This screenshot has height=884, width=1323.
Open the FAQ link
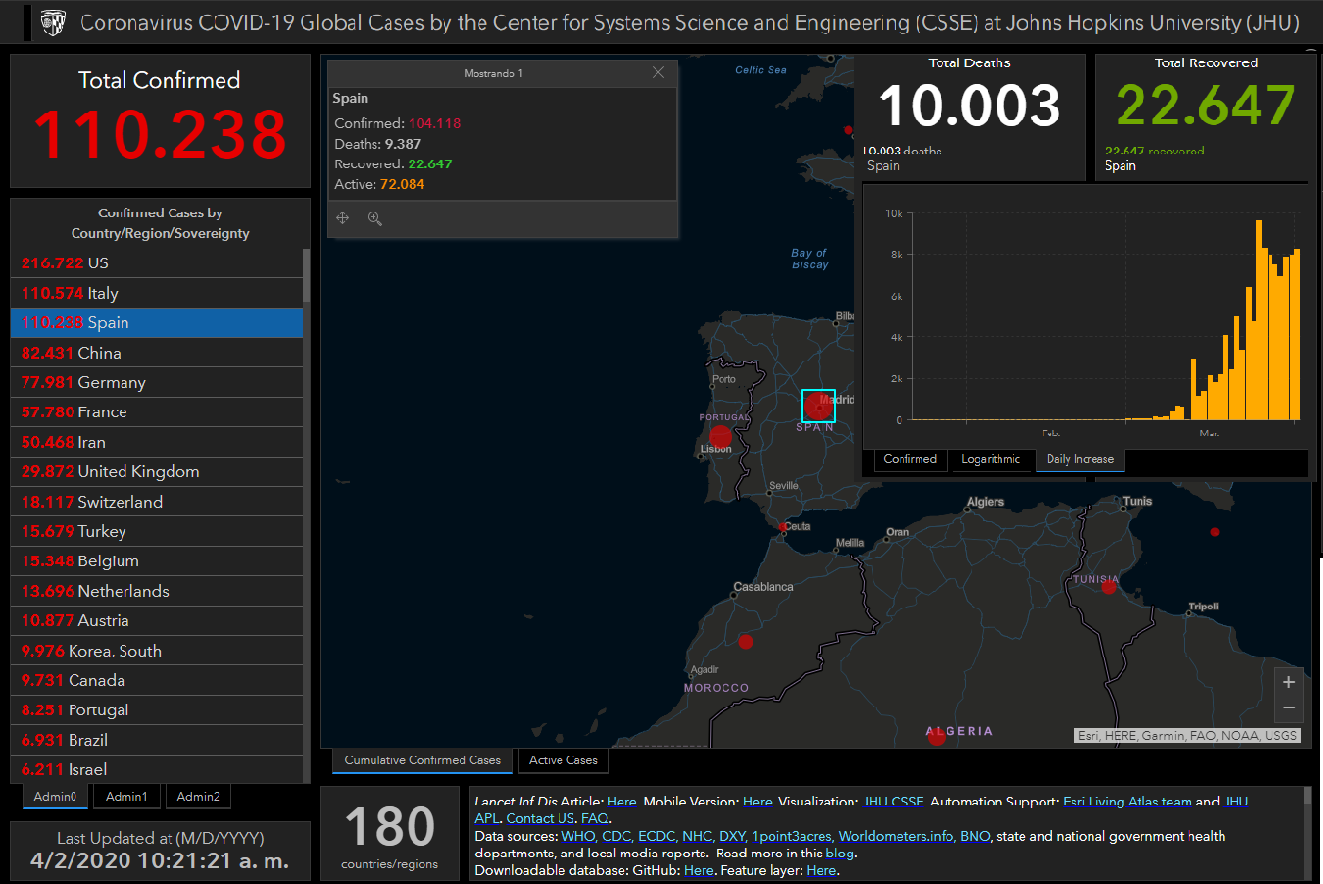(594, 819)
